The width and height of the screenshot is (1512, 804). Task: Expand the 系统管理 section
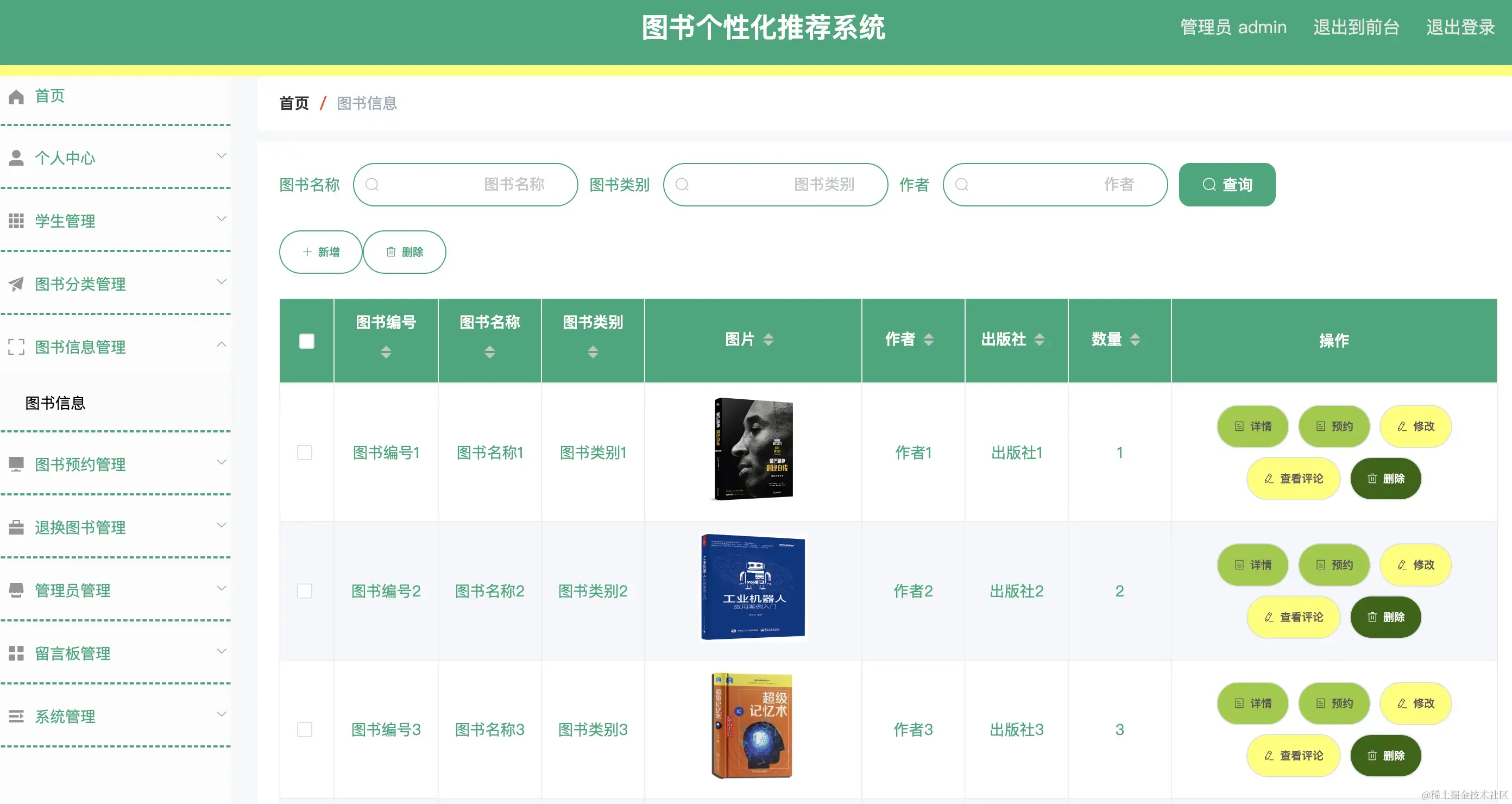[221, 714]
